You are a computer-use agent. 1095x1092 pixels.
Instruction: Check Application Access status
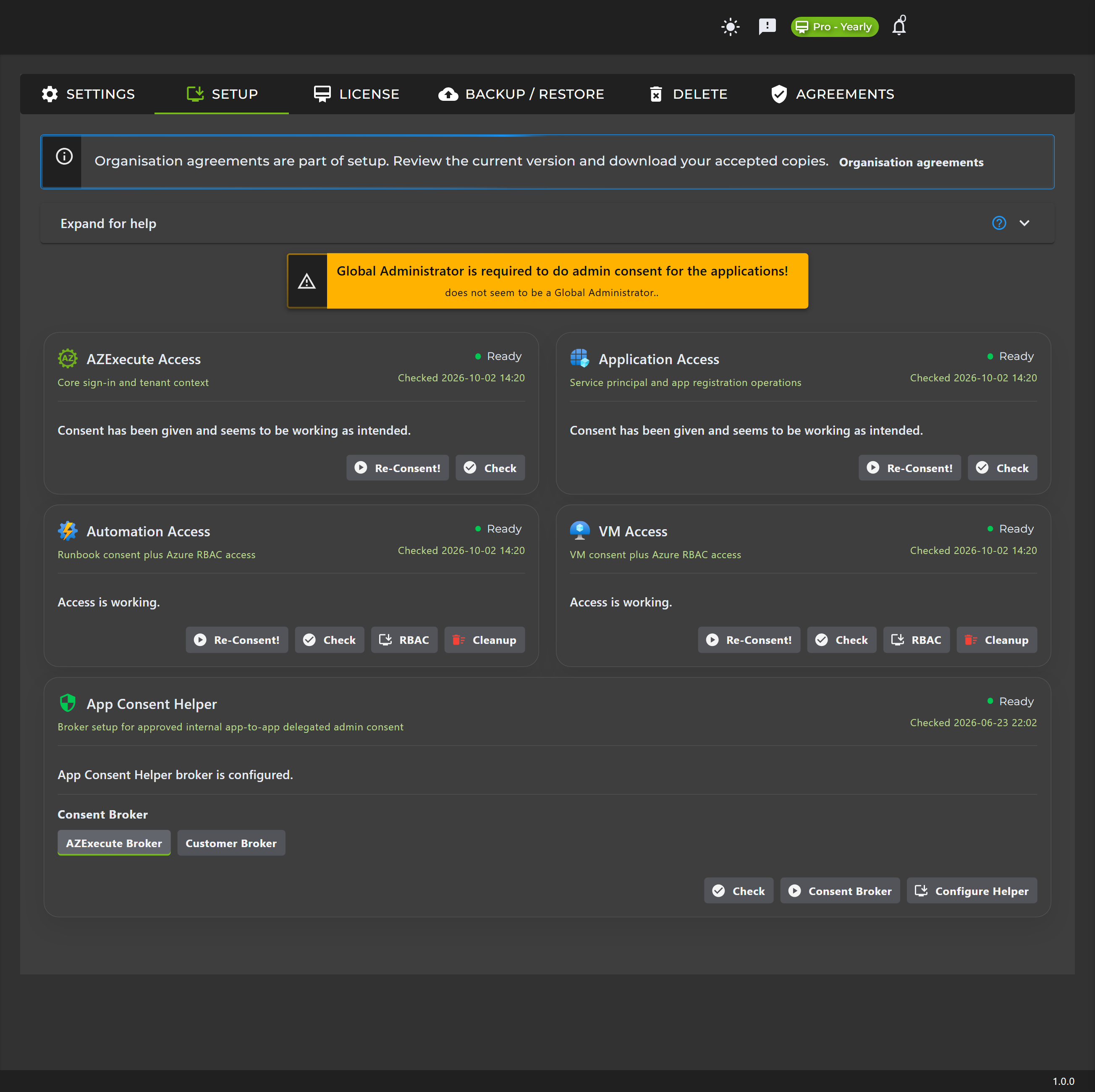[1002, 468]
